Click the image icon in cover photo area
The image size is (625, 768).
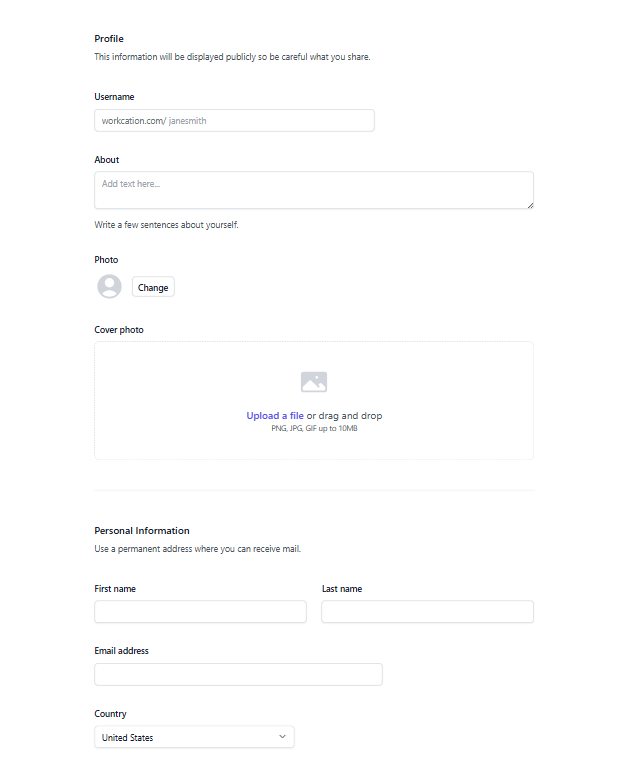click(x=314, y=382)
